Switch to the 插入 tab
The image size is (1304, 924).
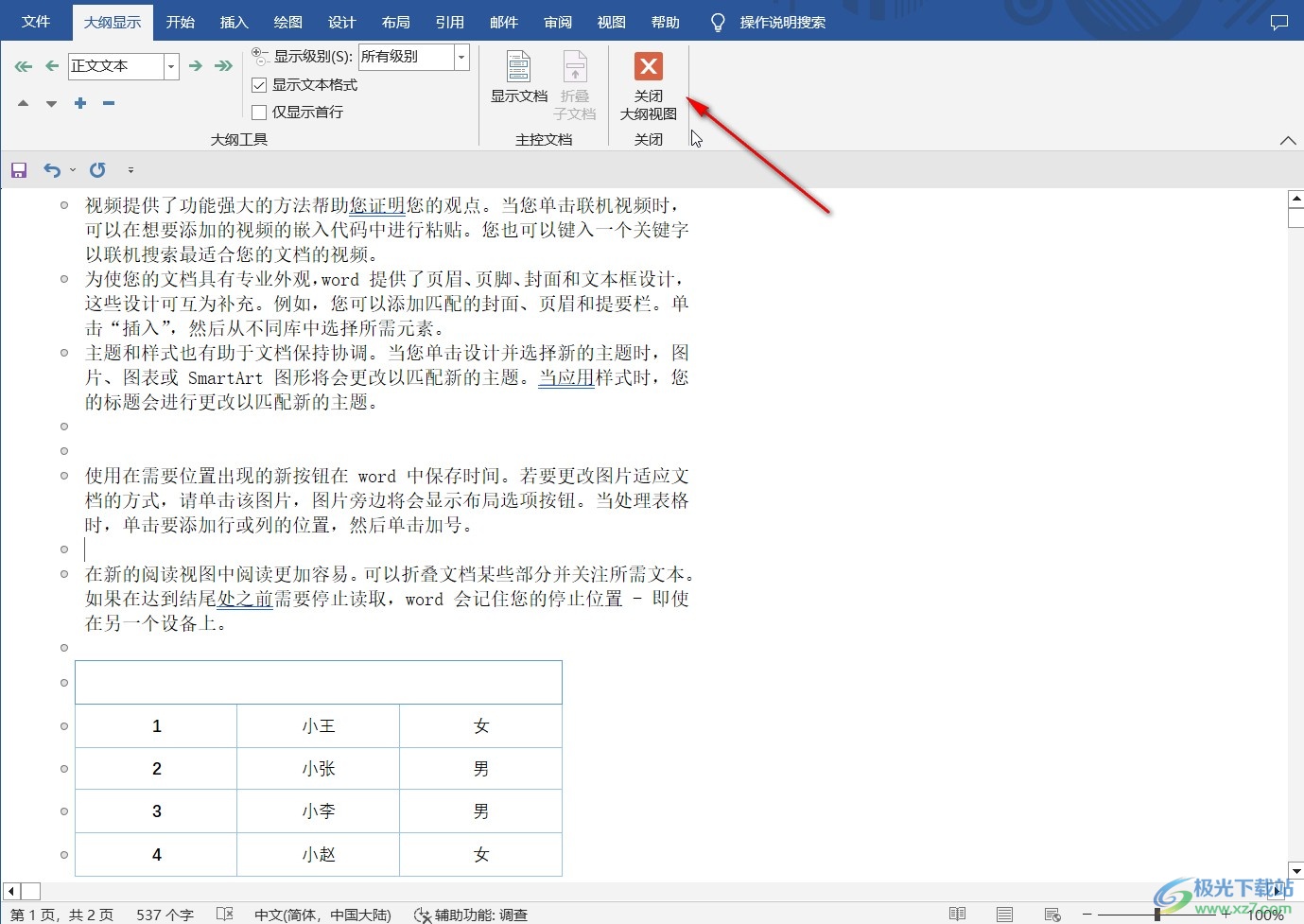coord(234,22)
